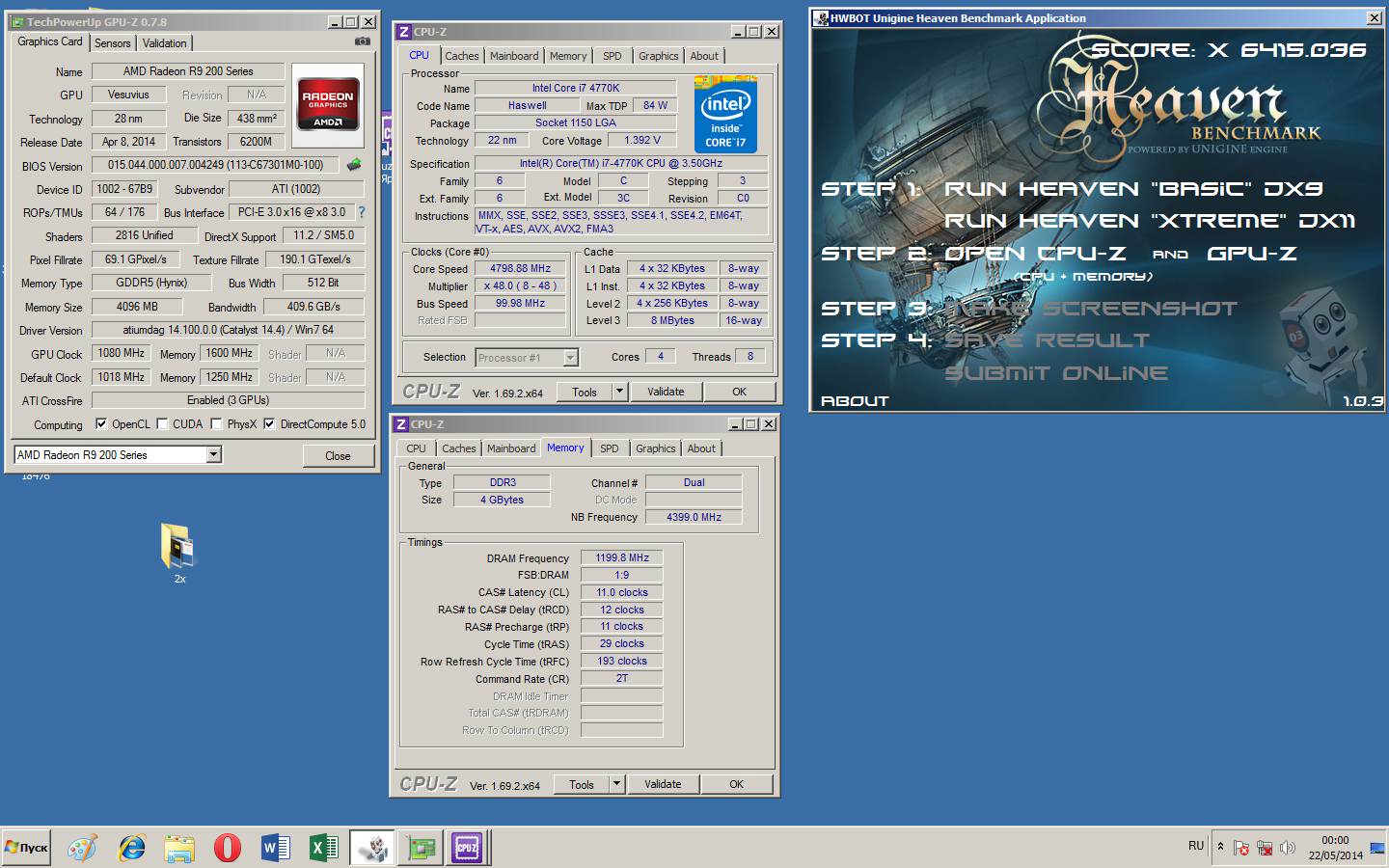This screenshot has height=868, width=1389.
Task: Click the Close button in GPU-Z
Action: tap(338, 455)
